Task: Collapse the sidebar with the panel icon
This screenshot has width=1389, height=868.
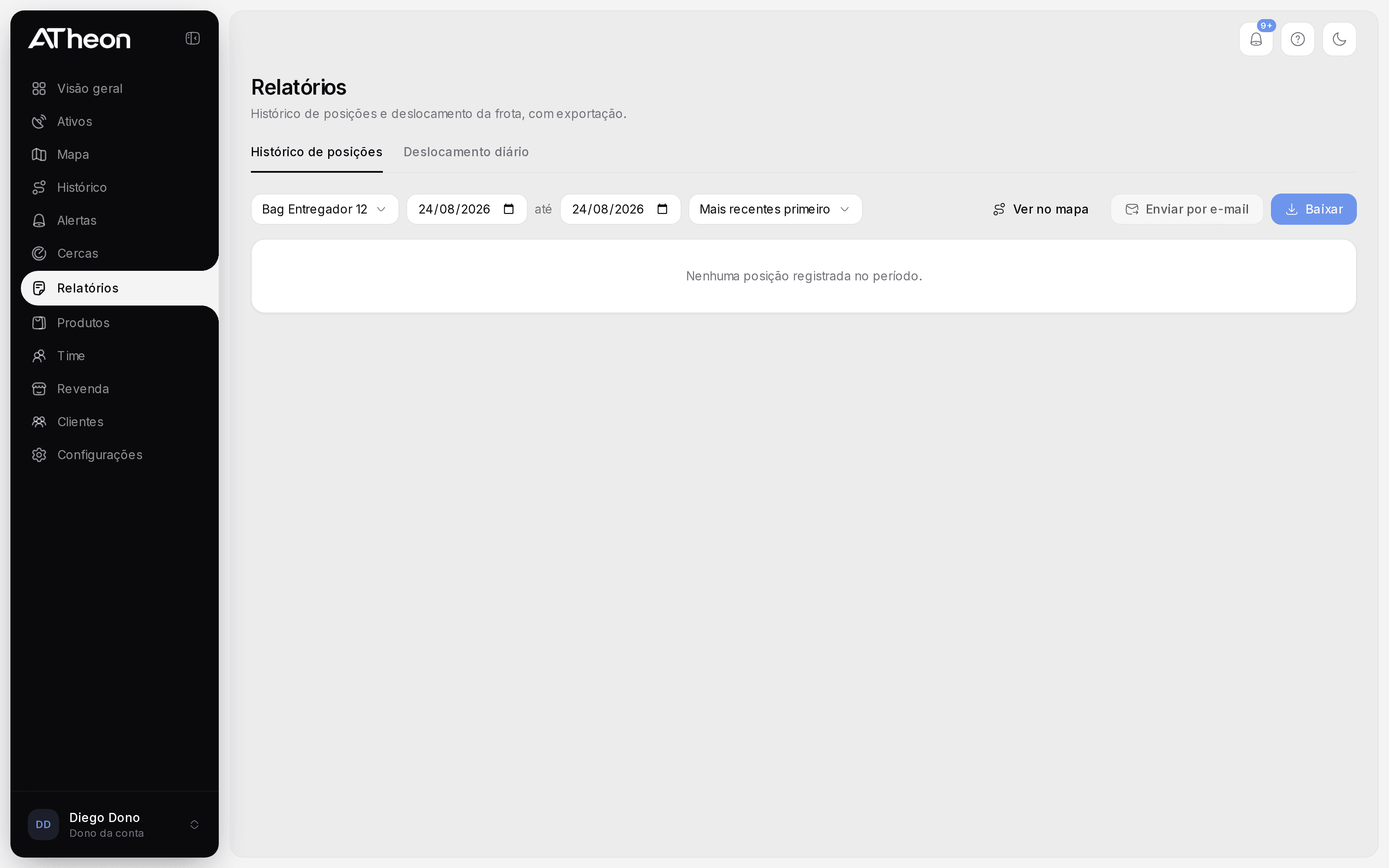Action: pyautogui.click(x=192, y=39)
